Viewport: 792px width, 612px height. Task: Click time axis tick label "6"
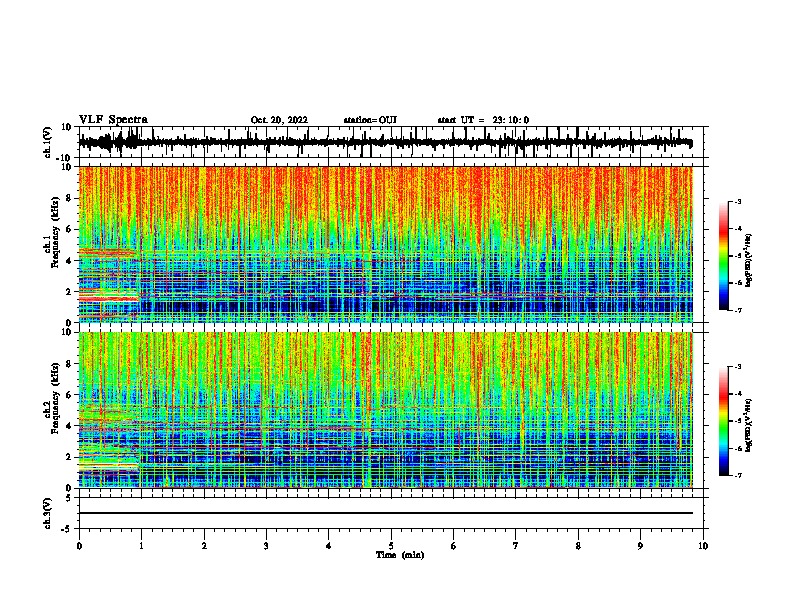click(x=454, y=546)
